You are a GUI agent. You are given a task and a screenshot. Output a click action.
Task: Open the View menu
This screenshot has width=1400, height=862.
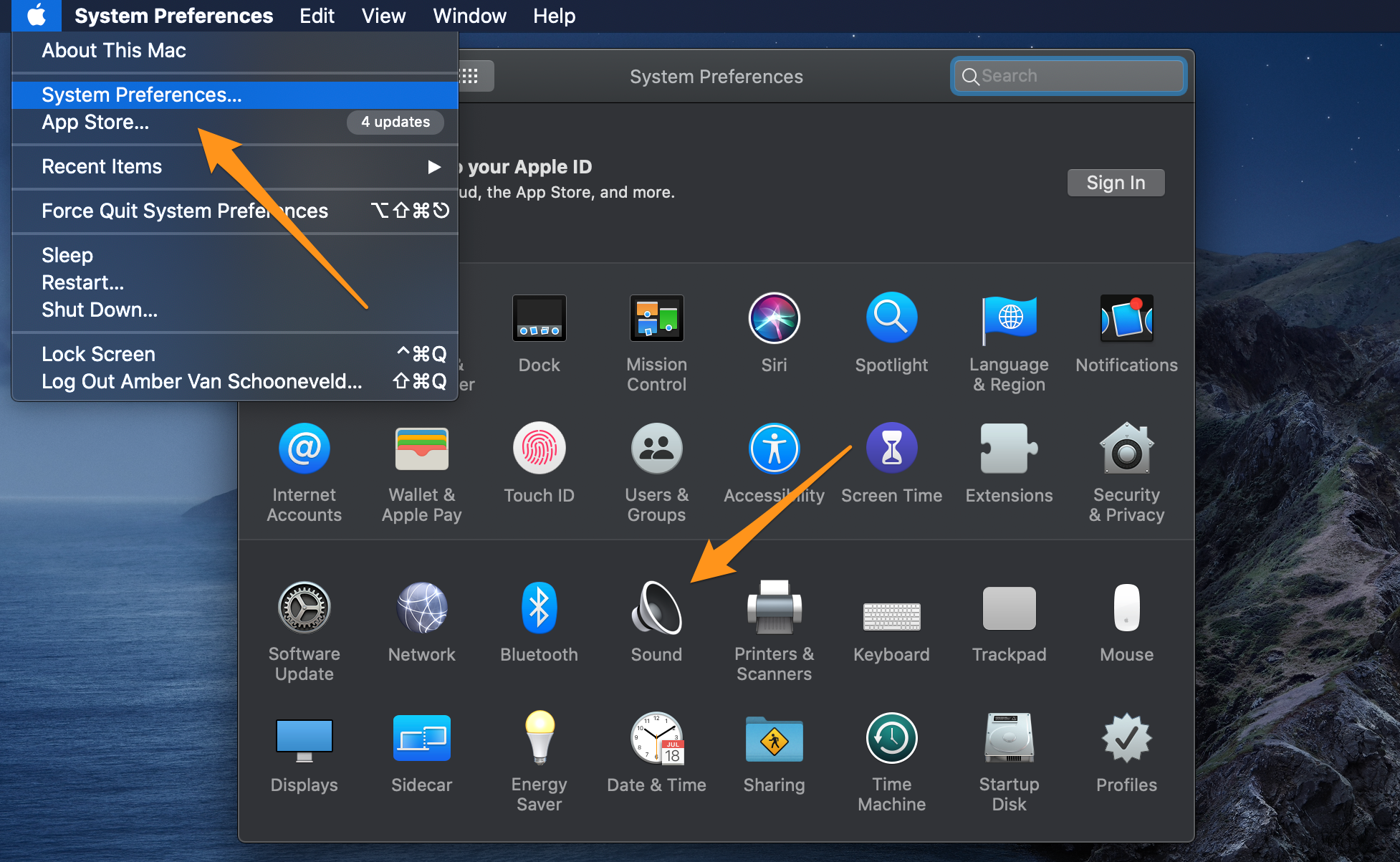(383, 15)
